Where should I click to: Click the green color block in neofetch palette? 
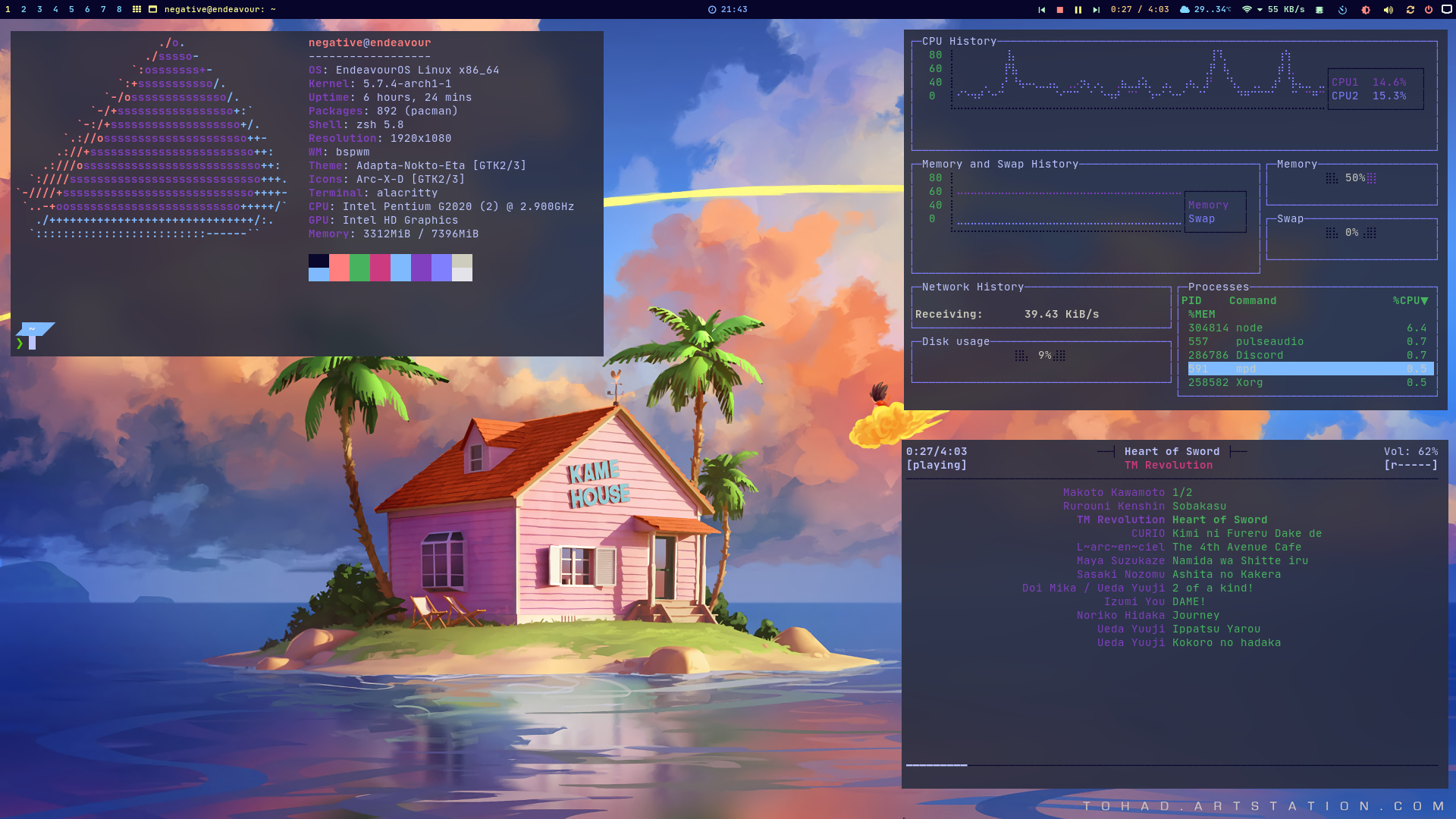point(360,268)
